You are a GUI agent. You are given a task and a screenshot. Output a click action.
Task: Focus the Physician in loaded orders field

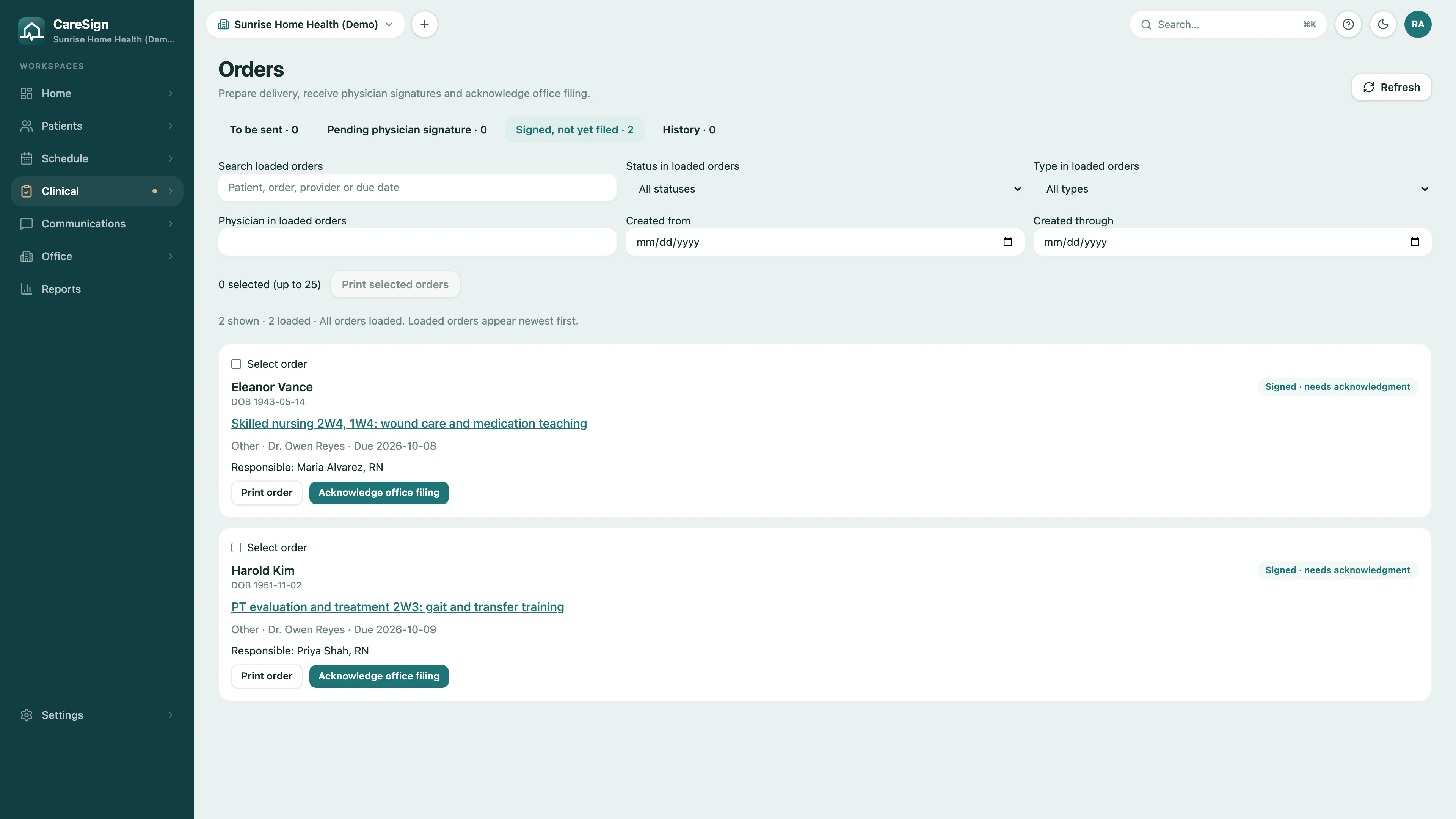417,242
